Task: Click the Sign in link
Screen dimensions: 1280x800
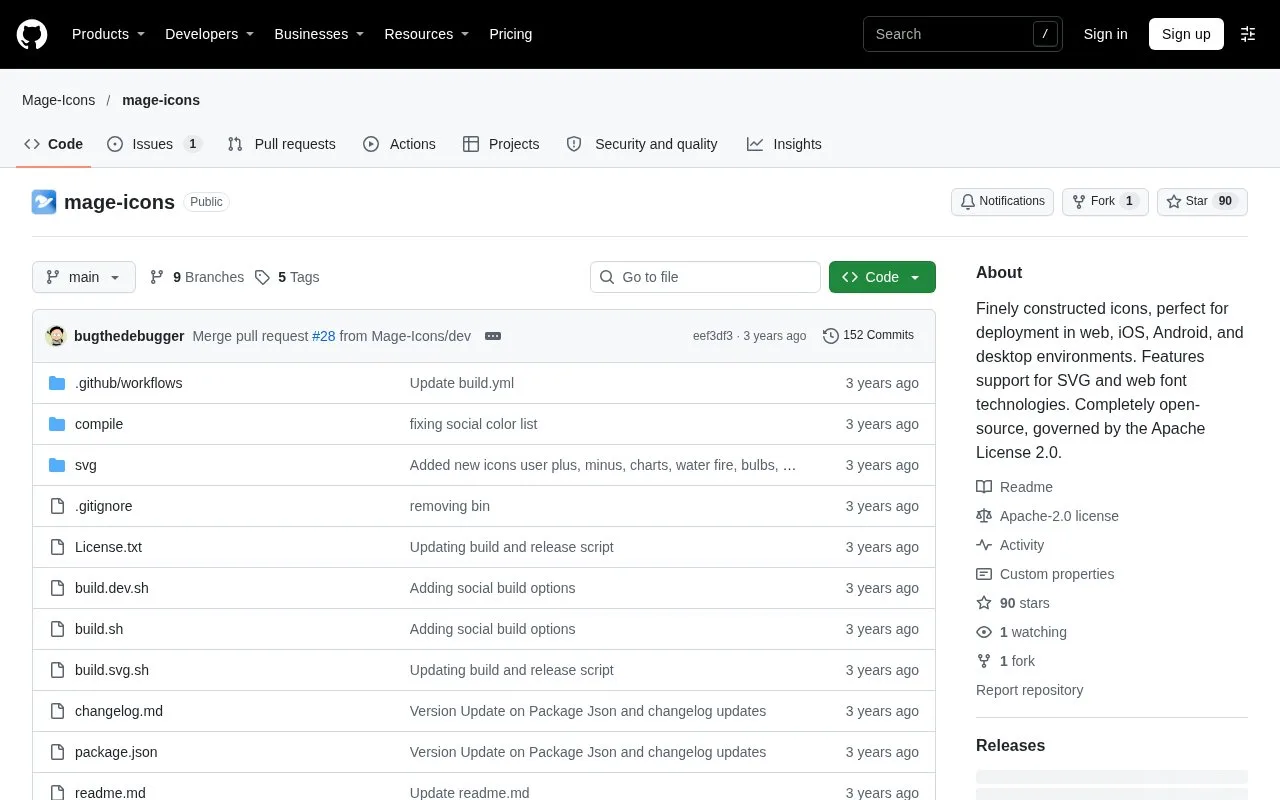Action: 1105,34
